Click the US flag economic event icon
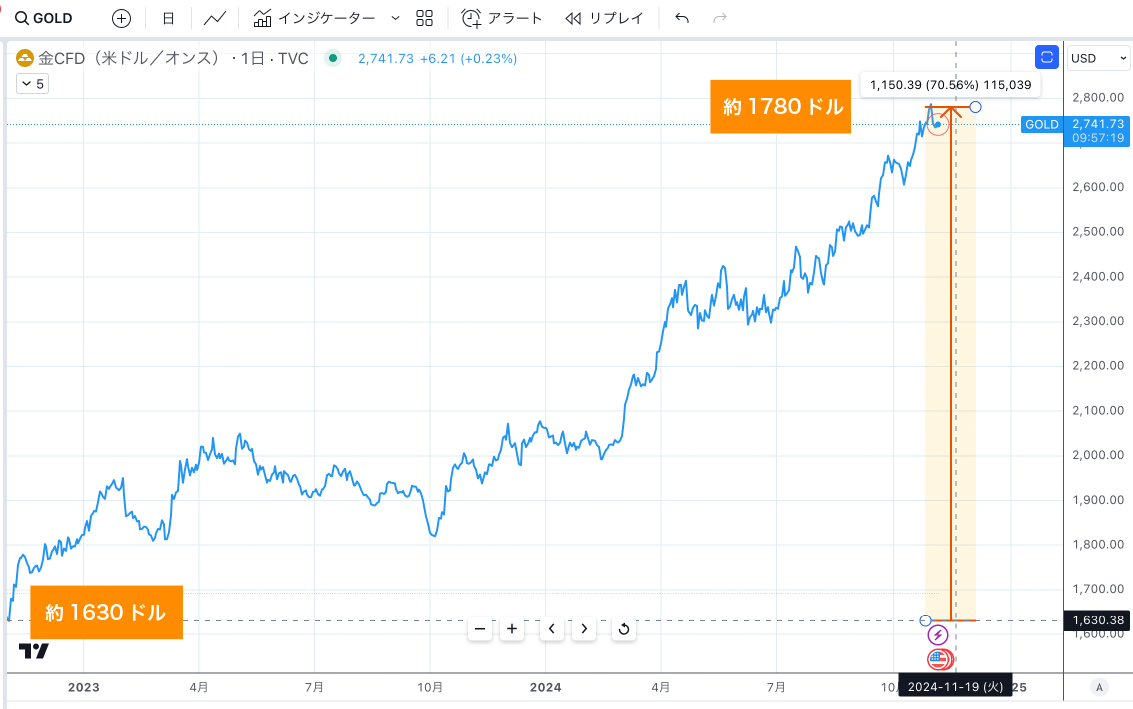Screen dimensions: 1133x709 [x=938, y=658]
